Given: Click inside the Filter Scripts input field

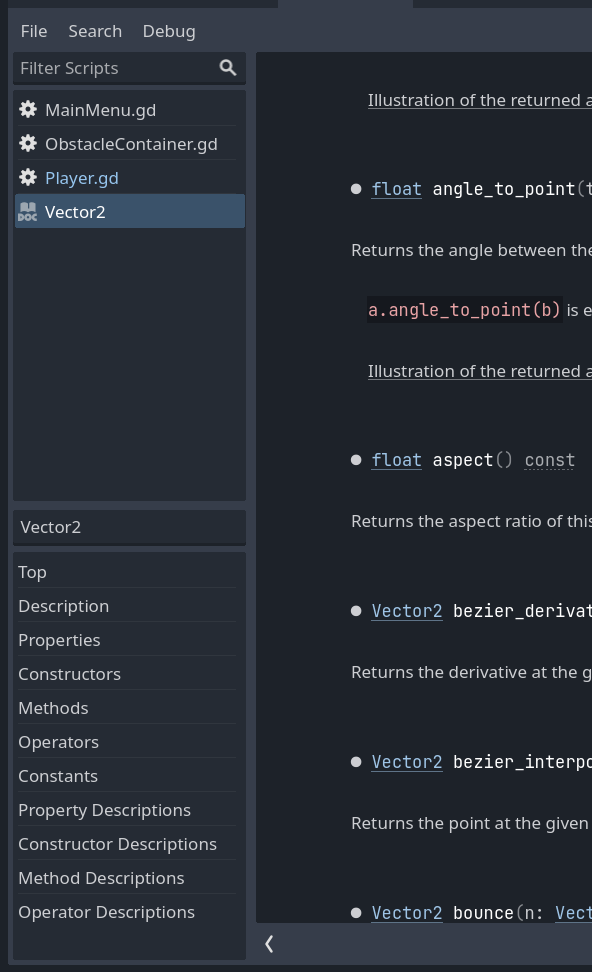Looking at the screenshot, I should pyautogui.click(x=110, y=67).
